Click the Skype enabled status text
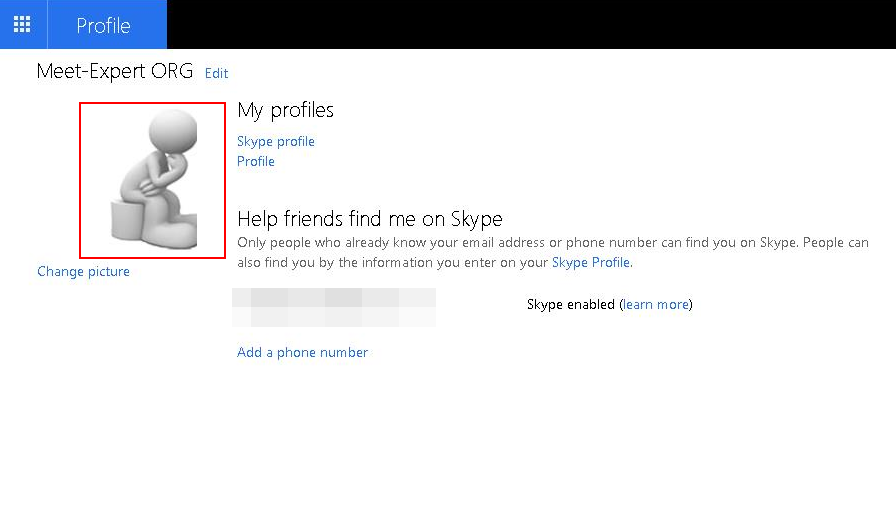896x529 pixels. [570, 304]
